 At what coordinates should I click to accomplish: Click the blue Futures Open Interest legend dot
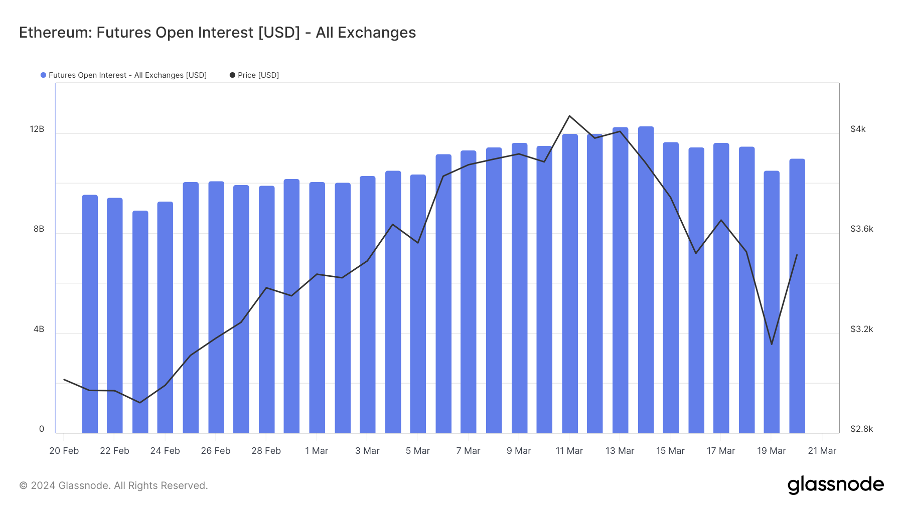pyautogui.click(x=42, y=75)
